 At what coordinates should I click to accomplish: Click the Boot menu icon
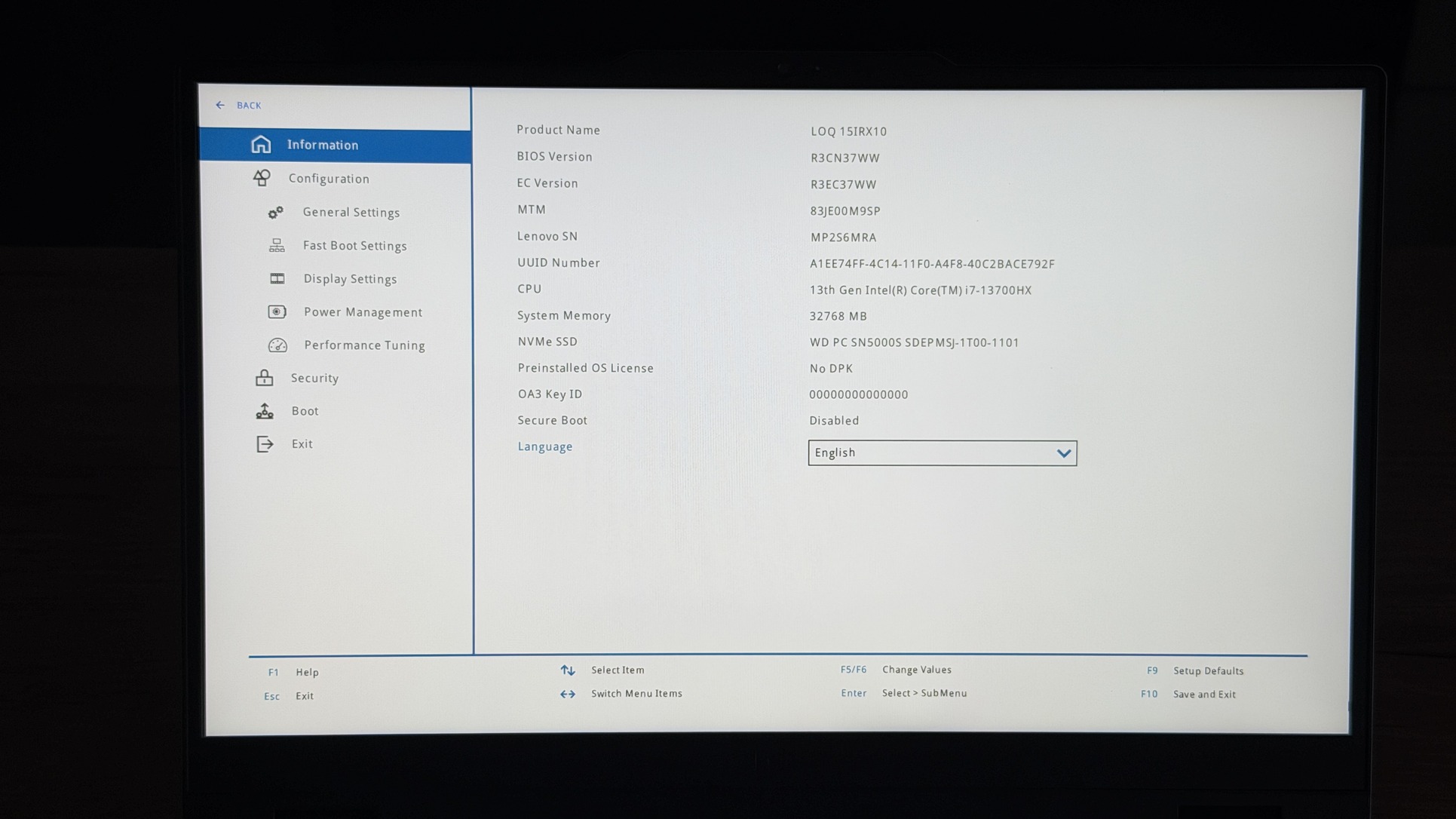pos(265,411)
